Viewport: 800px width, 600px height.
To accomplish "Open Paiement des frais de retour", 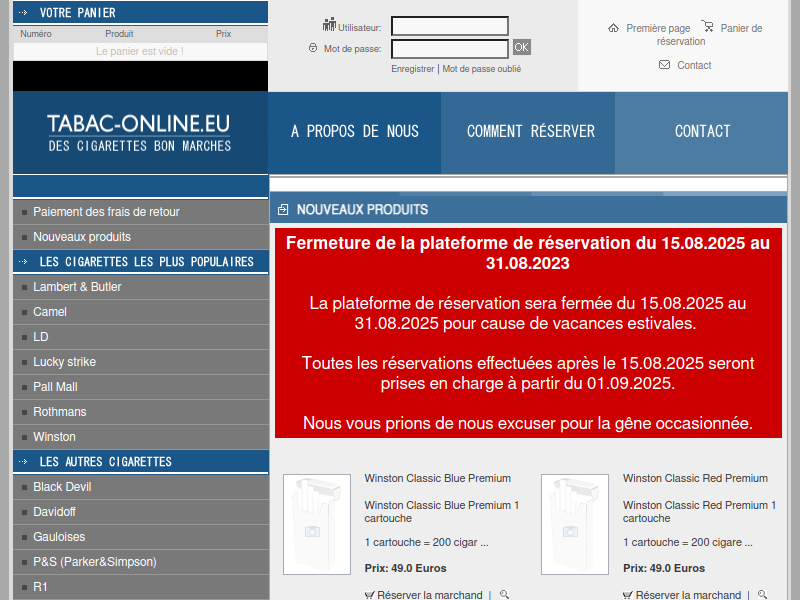I will (141, 212).
